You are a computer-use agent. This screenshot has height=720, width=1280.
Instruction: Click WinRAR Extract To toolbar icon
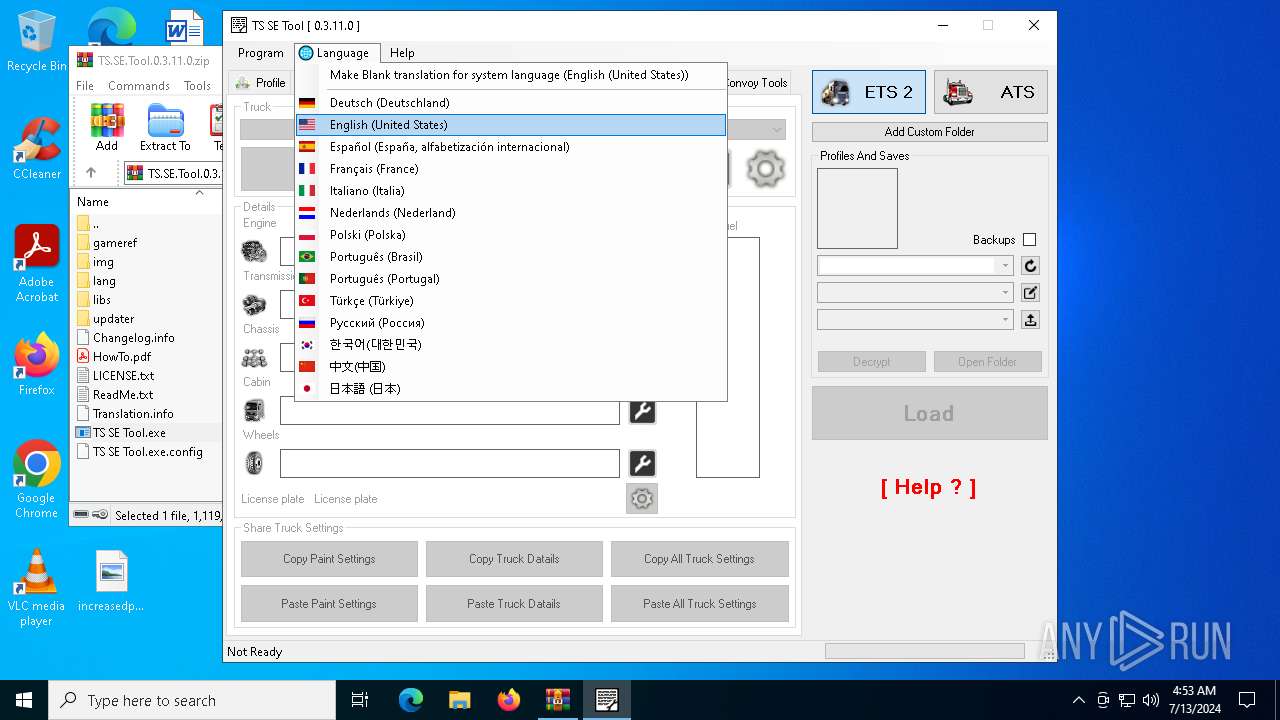[x=165, y=128]
